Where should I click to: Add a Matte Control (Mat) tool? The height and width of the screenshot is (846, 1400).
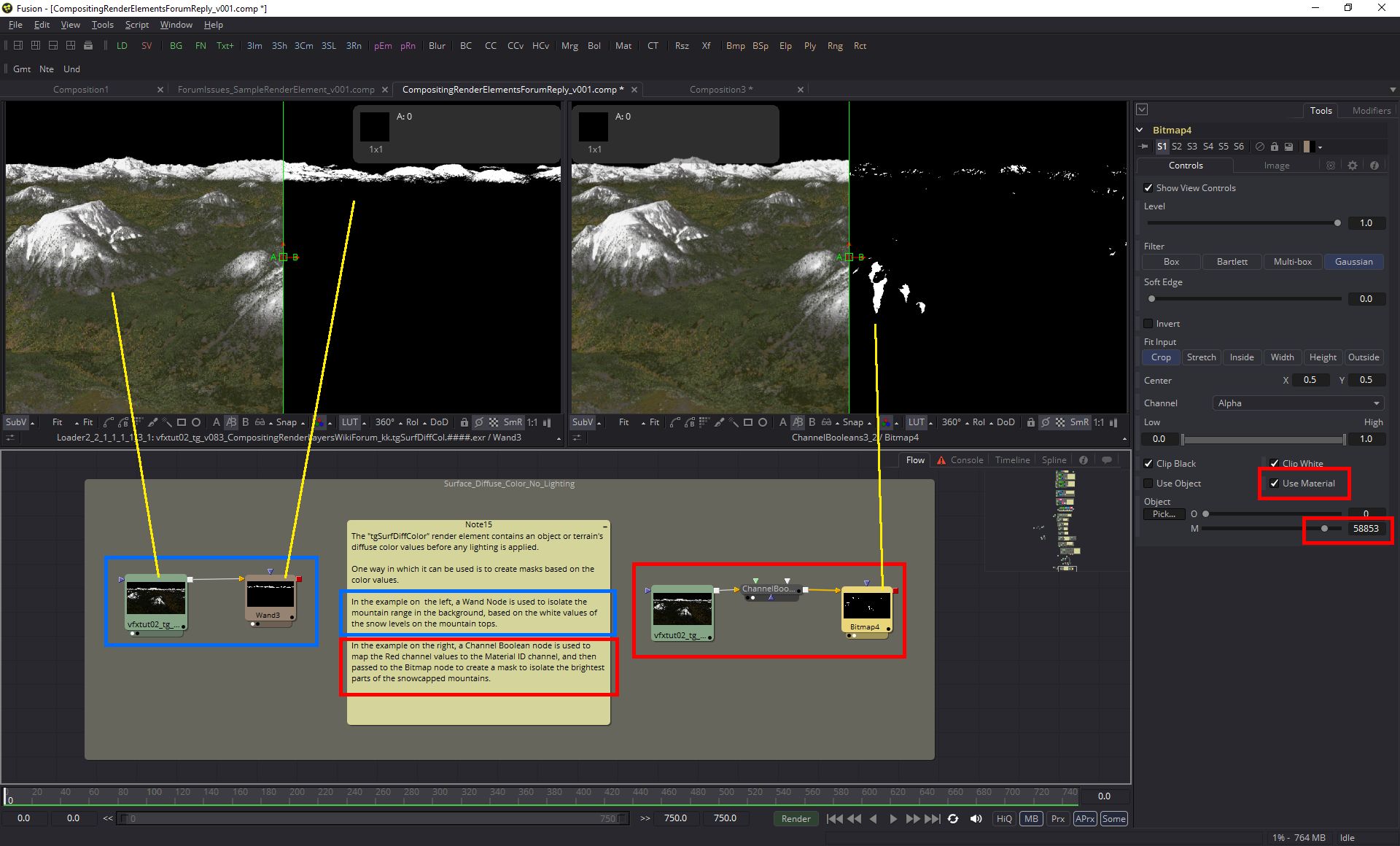[x=623, y=45]
